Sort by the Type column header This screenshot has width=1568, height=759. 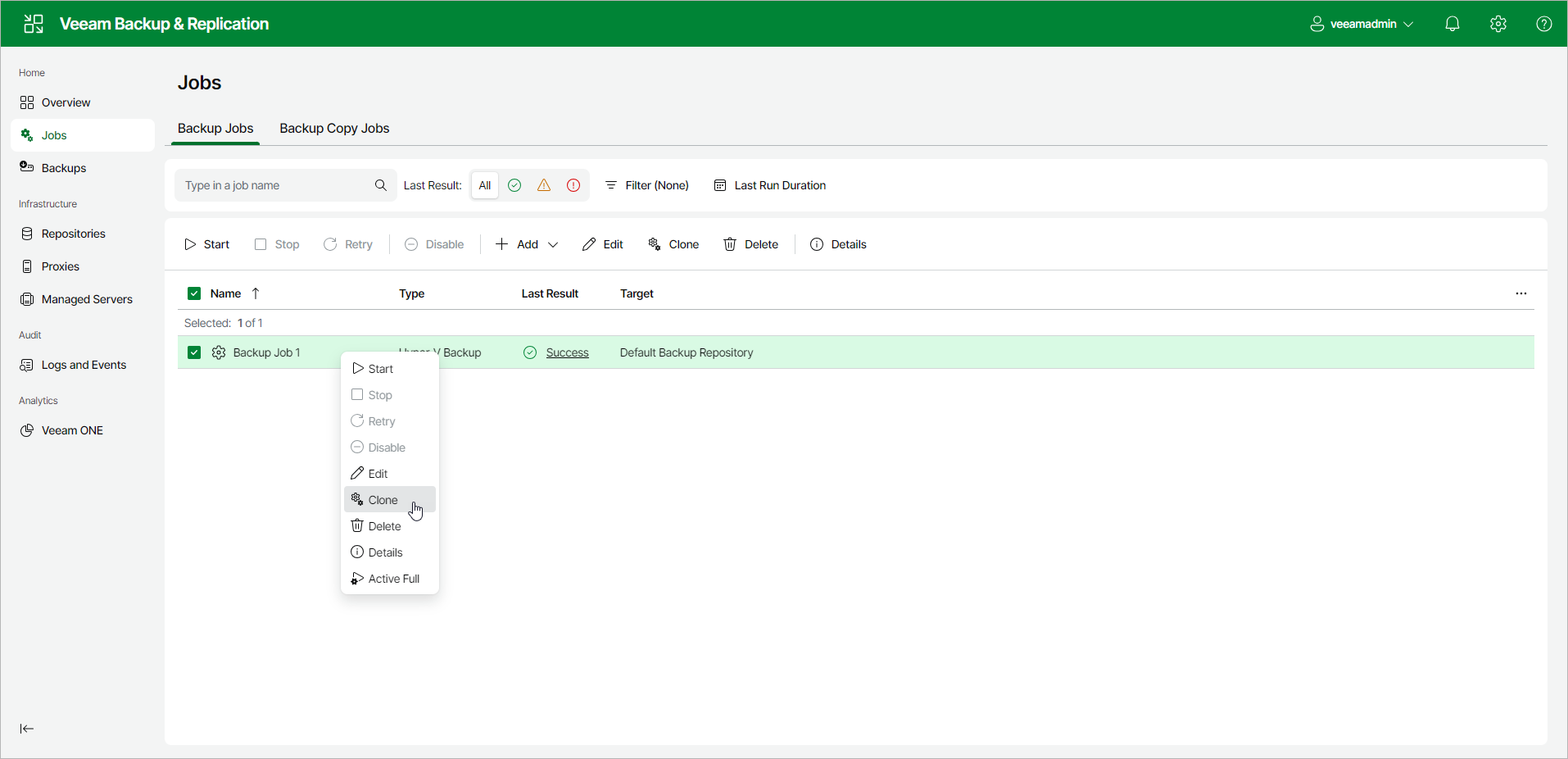412,293
